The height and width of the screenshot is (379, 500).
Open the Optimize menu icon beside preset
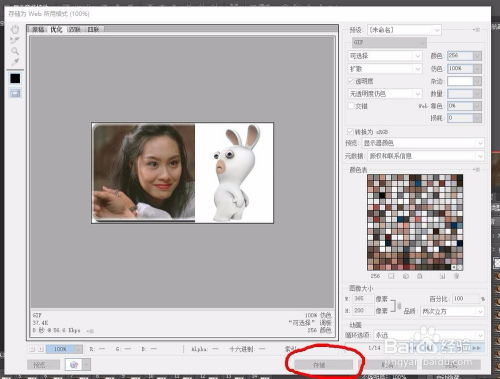[x=477, y=30]
